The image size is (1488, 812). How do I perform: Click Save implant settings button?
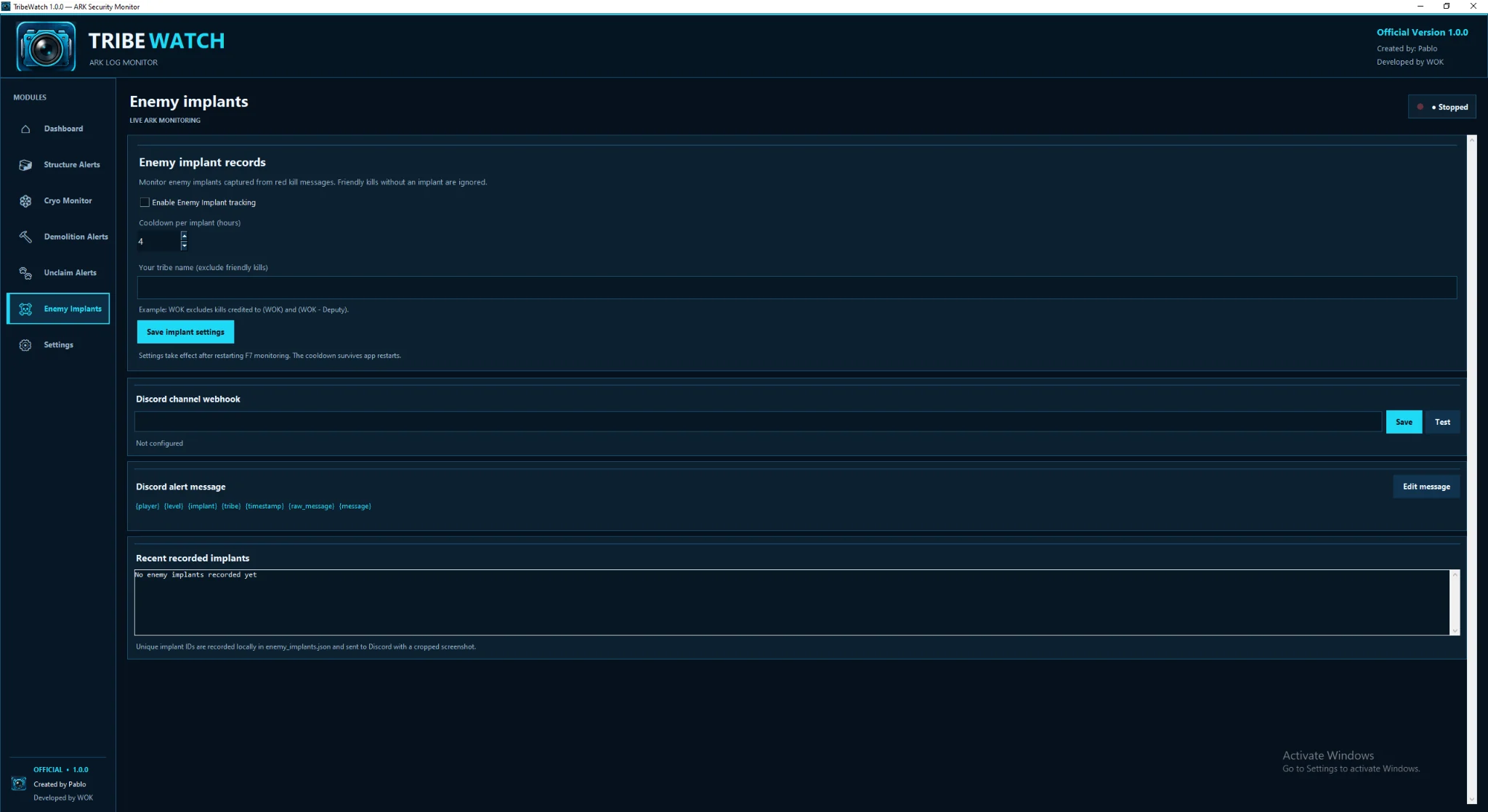pos(185,332)
